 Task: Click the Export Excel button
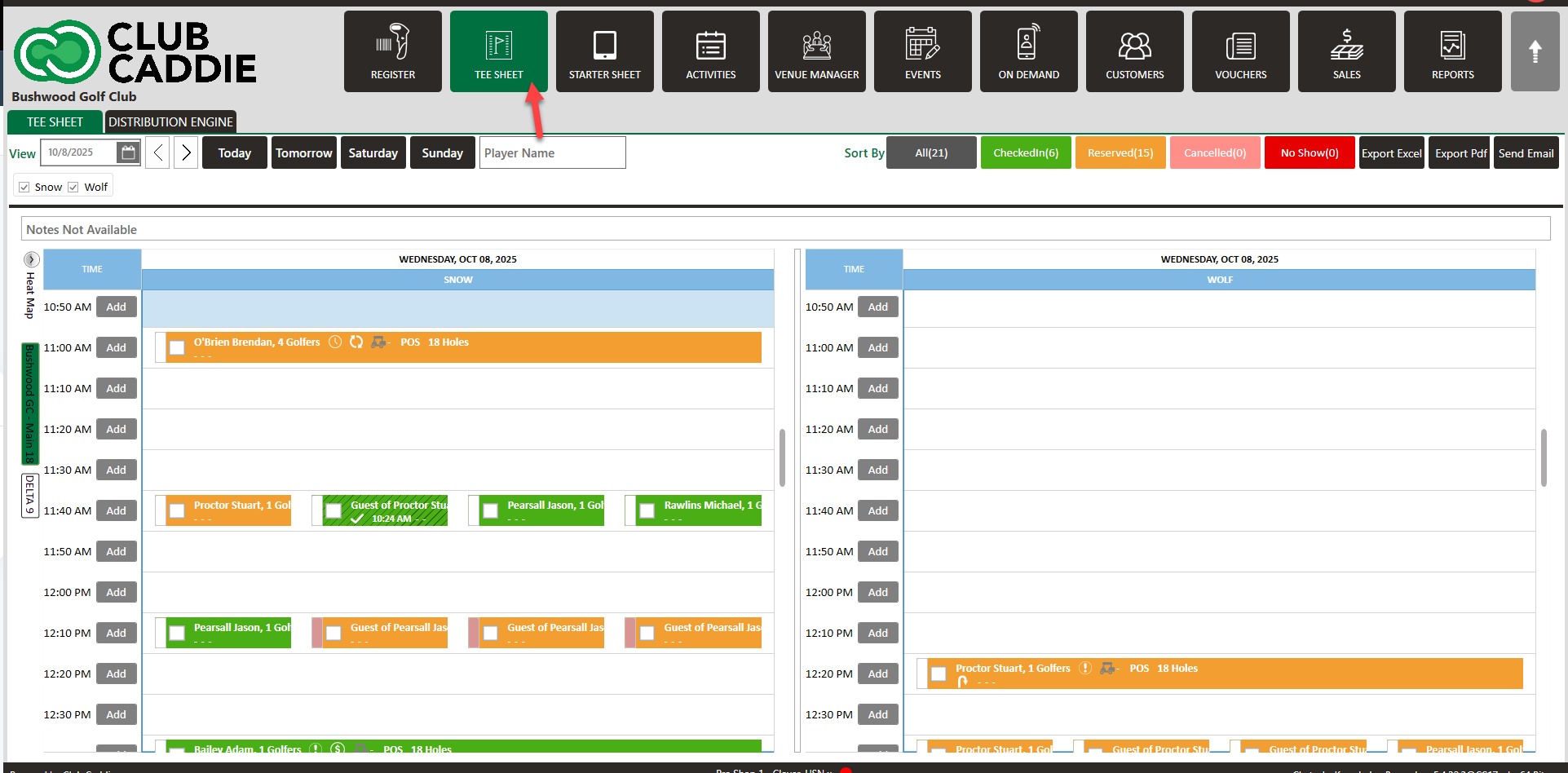click(1391, 153)
